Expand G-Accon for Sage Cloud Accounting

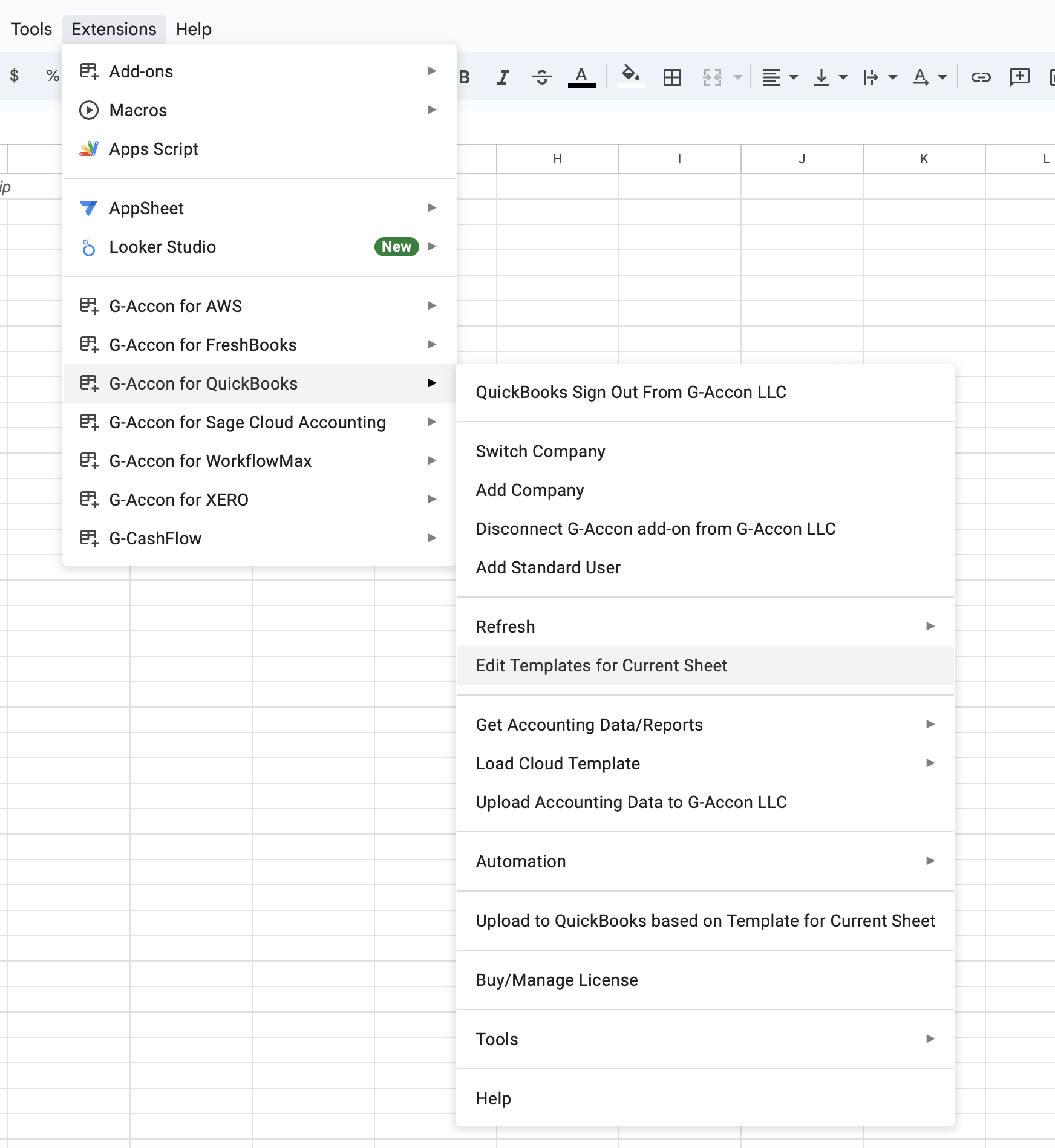tap(260, 422)
